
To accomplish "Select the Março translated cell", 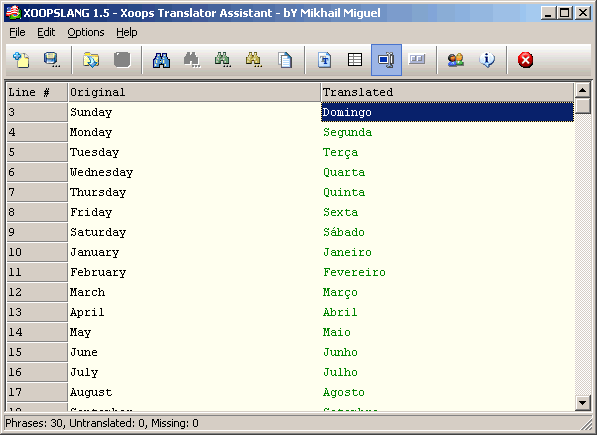I will 447,292.
